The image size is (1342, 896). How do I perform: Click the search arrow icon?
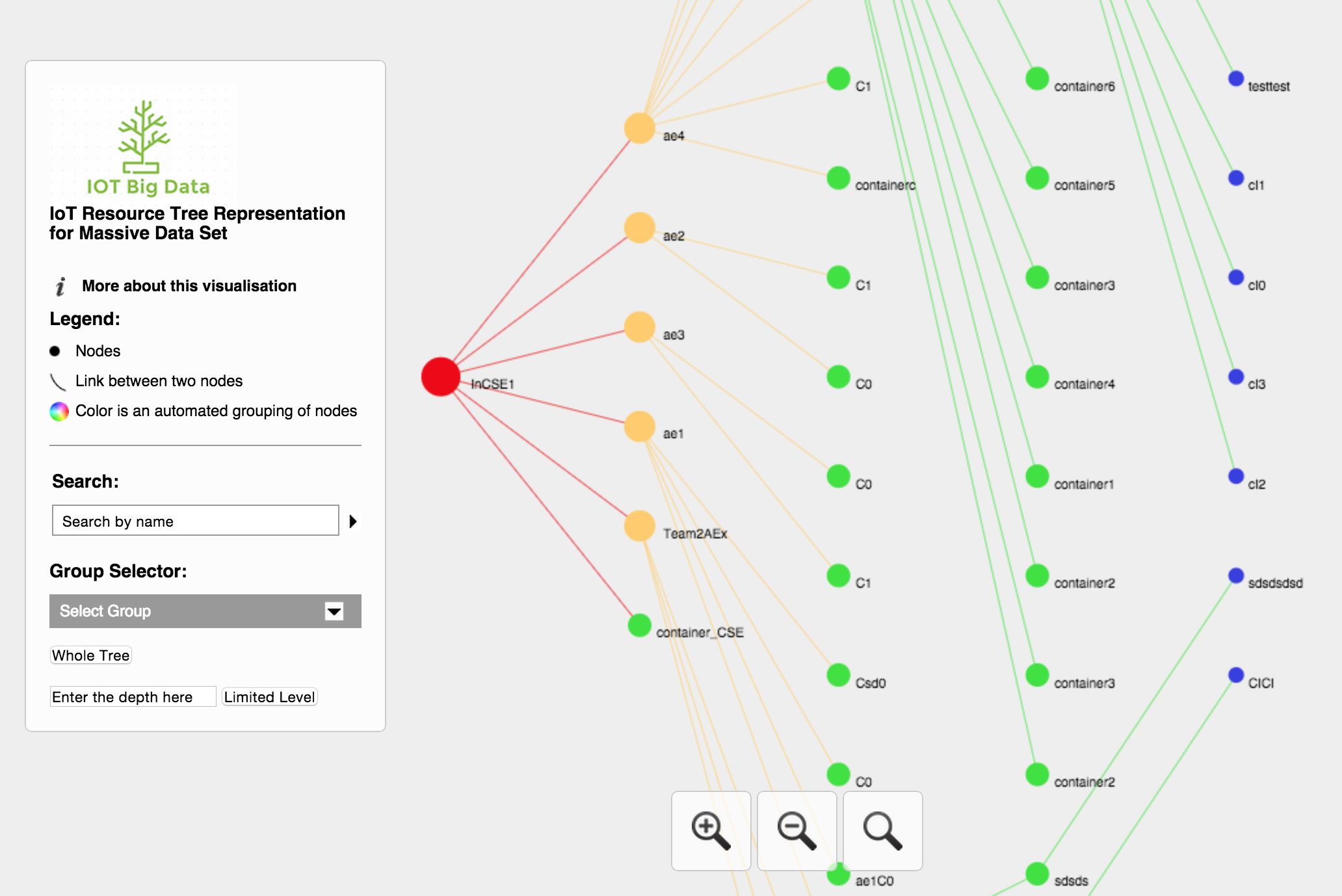353,521
